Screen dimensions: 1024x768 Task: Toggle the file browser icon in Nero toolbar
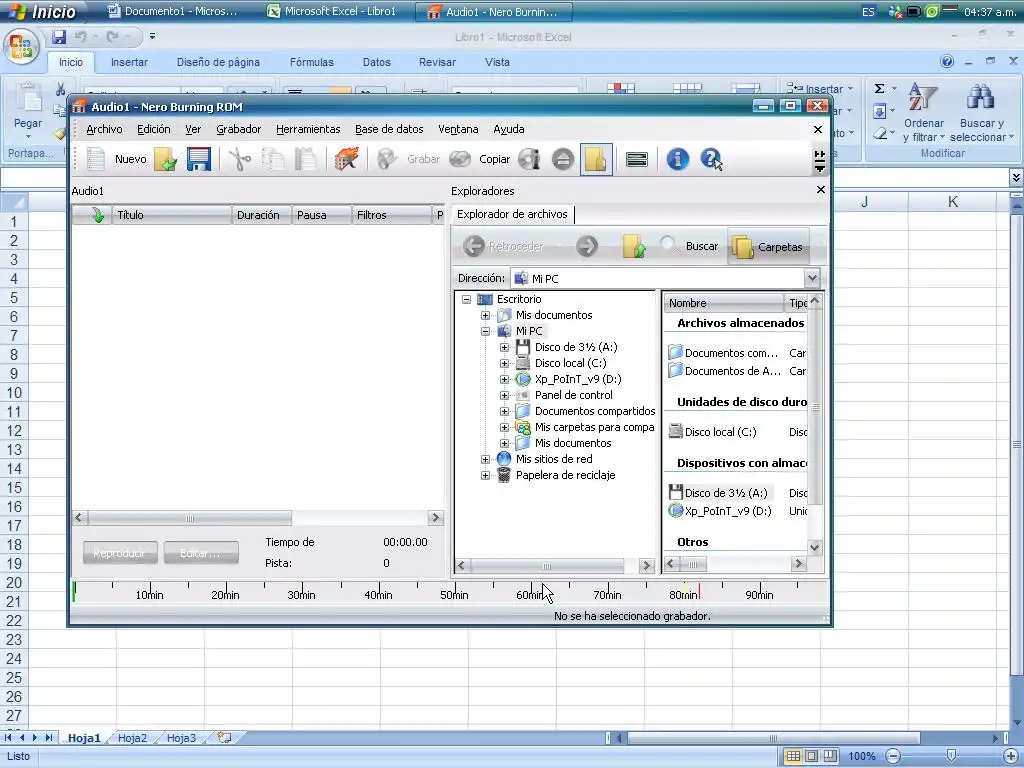(596, 159)
